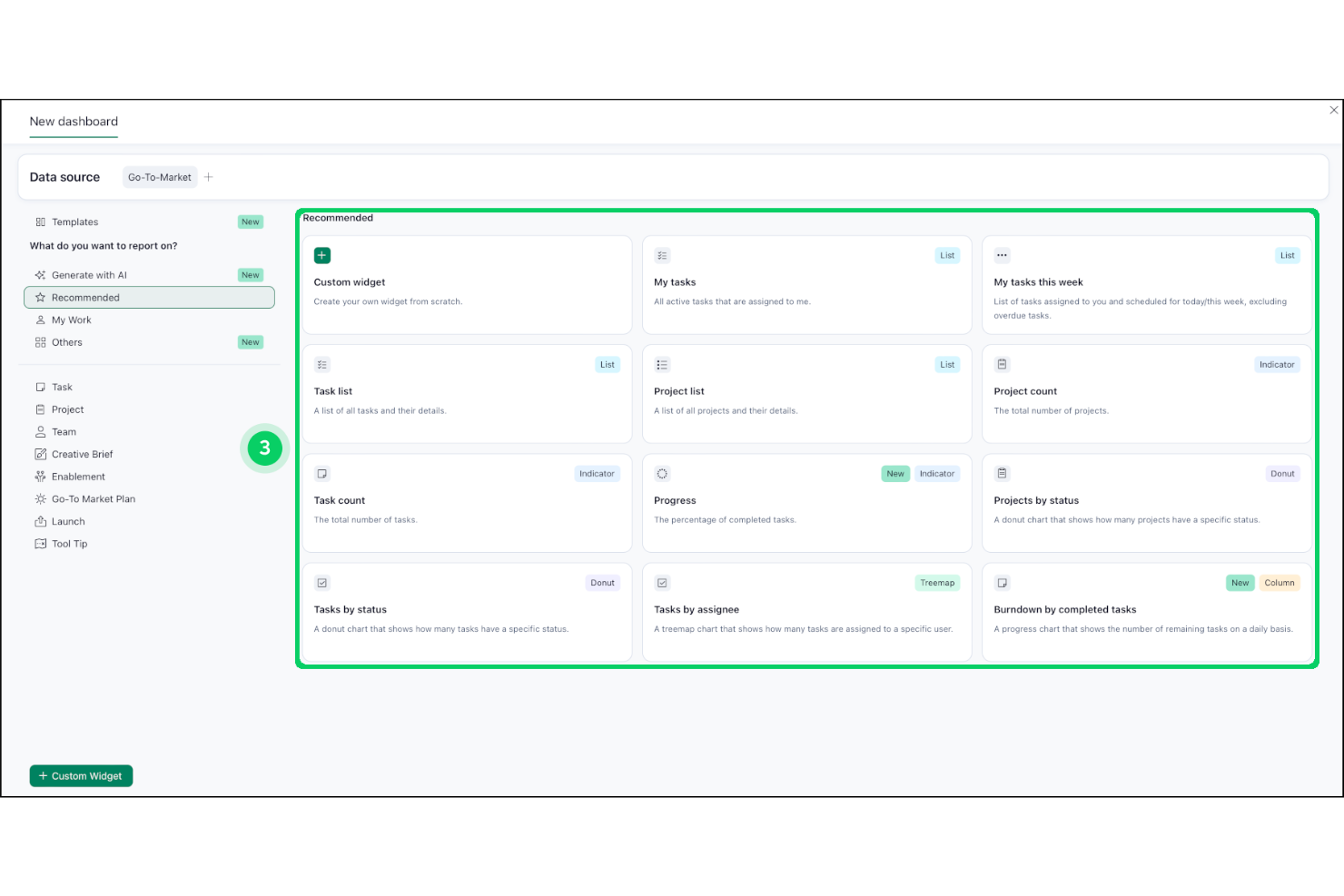The width and height of the screenshot is (1344, 896).
Task: Click the checkbox icon on Tasks by status card
Action: click(322, 583)
